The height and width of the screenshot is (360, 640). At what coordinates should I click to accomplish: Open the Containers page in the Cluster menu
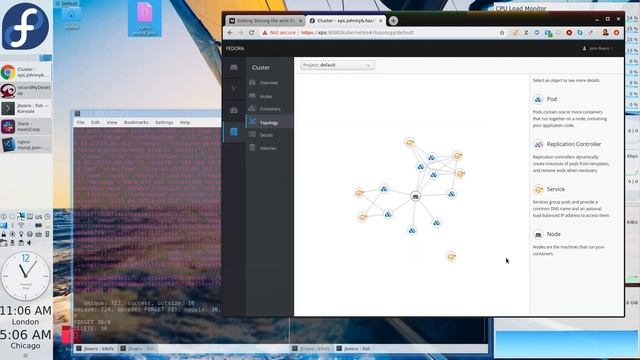(269, 109)
